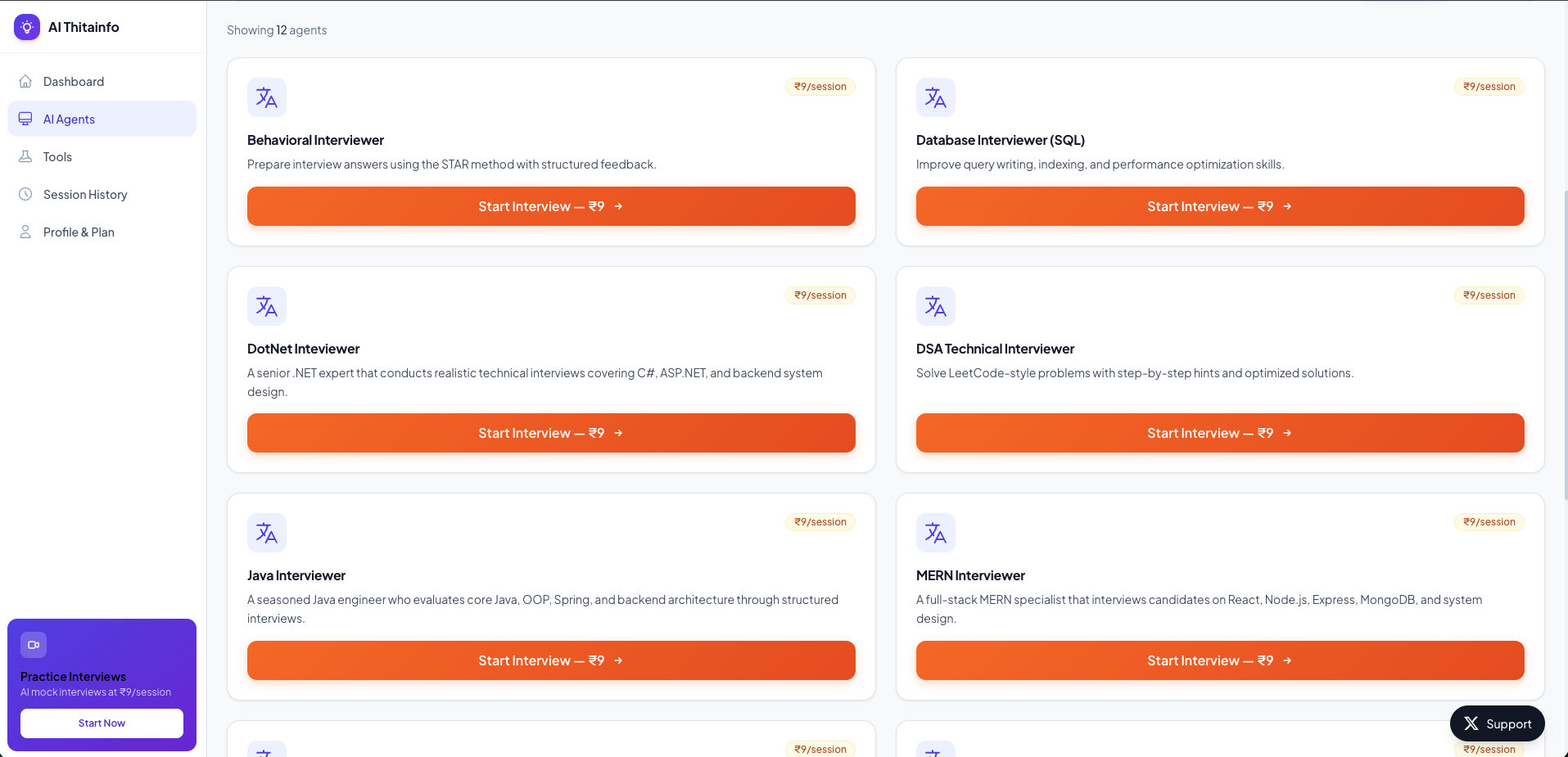1568x757 pixels.
Task: Click the Java Interviewer title
Action: [296, 575]
